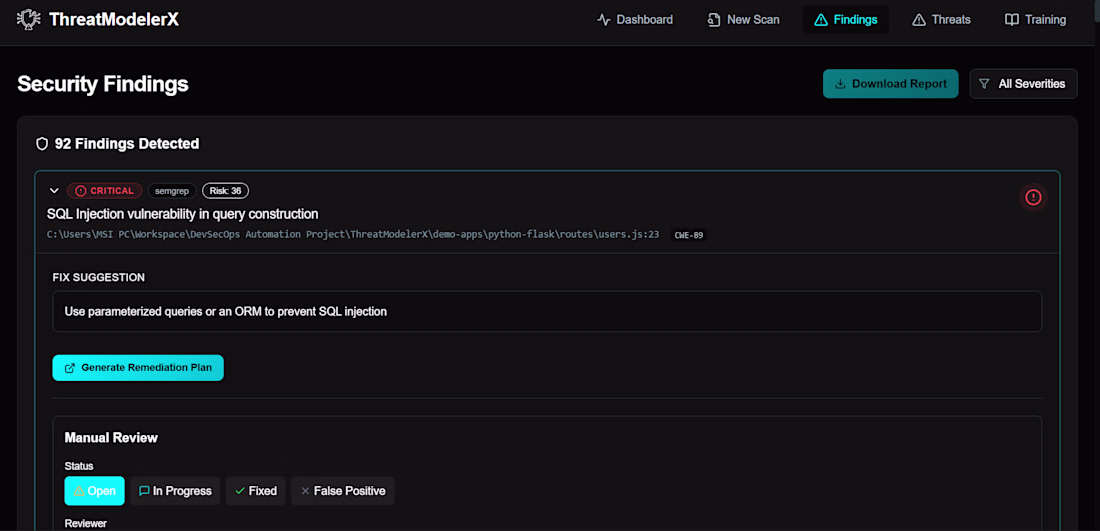Collapse the SQL Injection finding chevron
1100x531 pixels.
pos(54,191)
